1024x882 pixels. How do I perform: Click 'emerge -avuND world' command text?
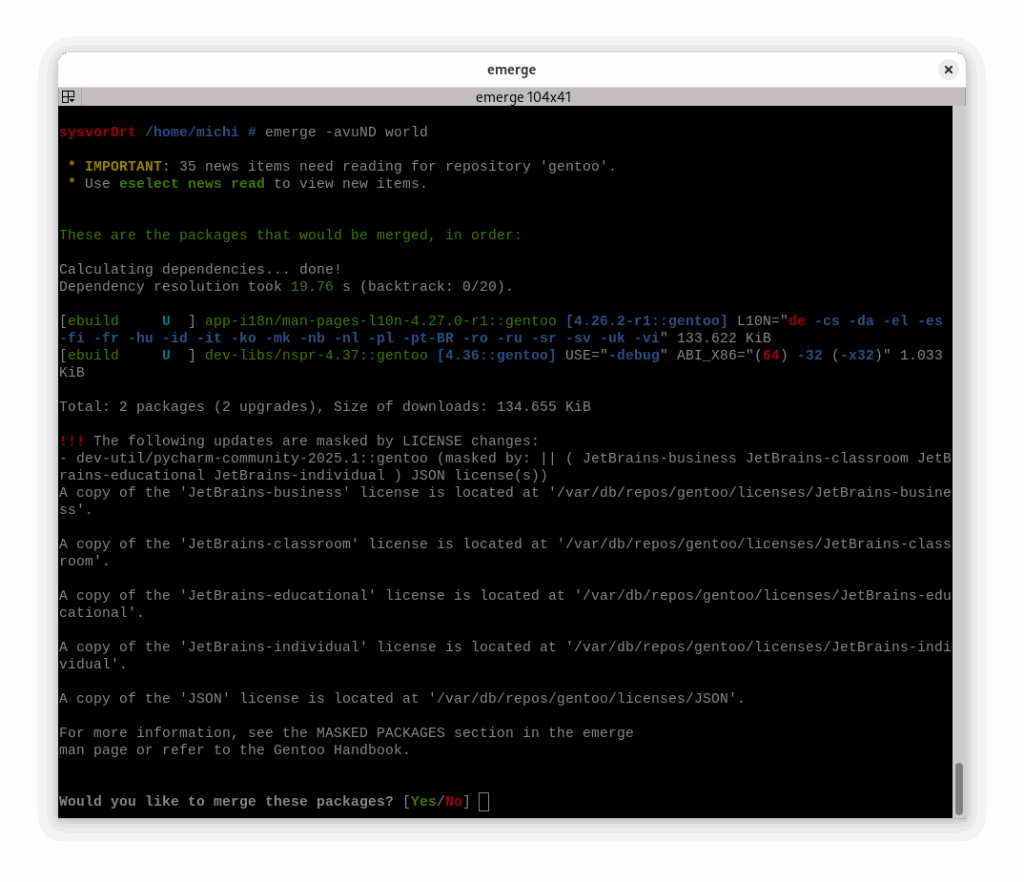click(346, 133)
